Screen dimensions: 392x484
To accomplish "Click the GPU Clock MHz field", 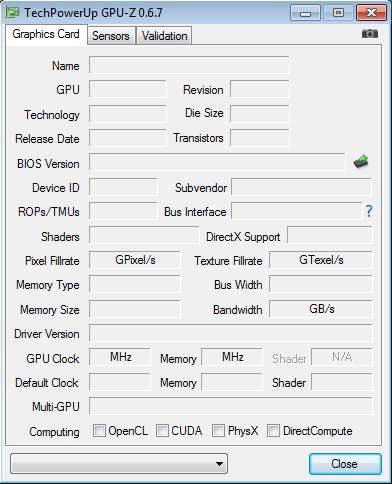I will [x=119, y=357].
